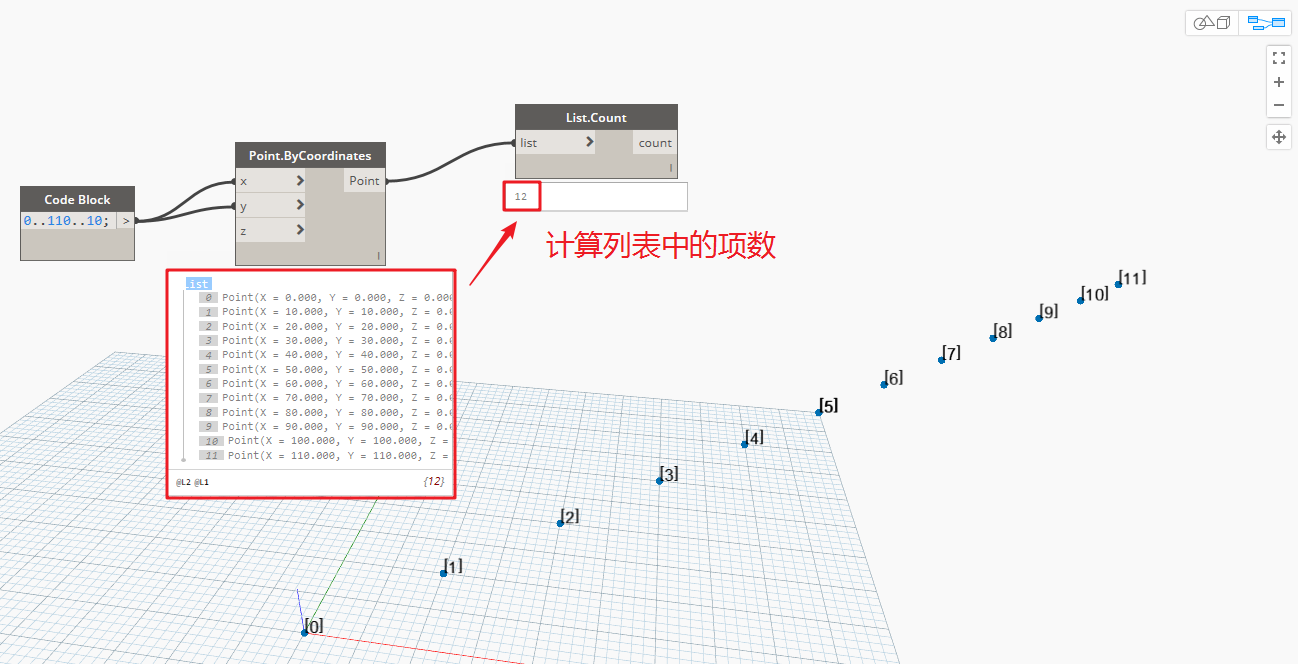Select preview row 4 Point X = 40.000

pos(325,355)
